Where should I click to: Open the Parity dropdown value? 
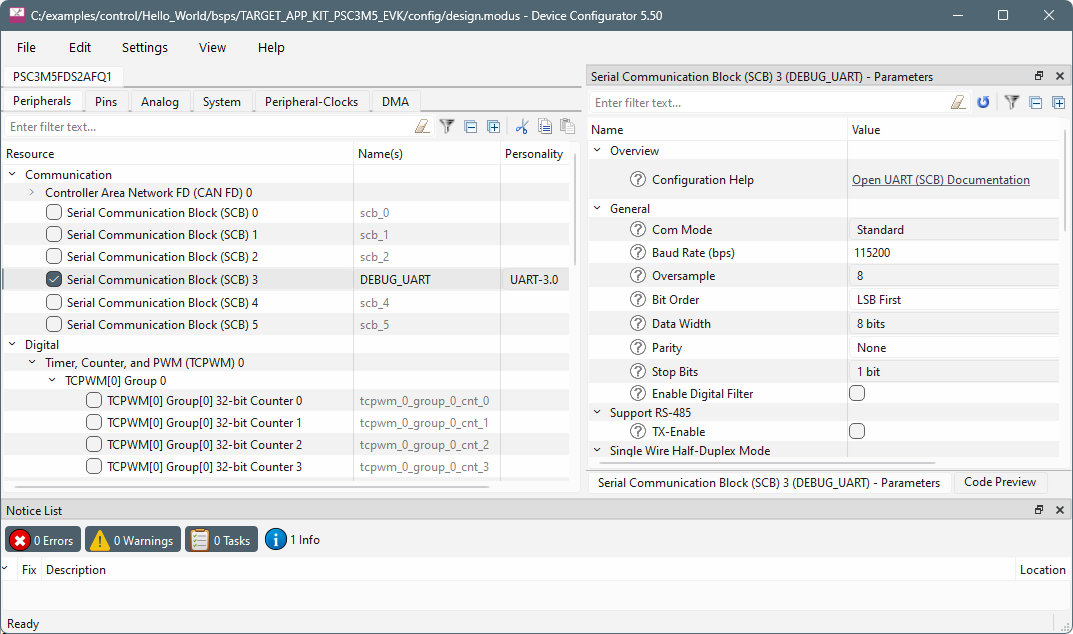tap(955, 348)
